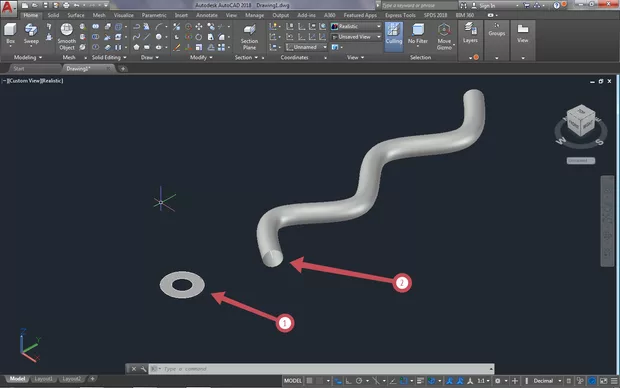Select the Line draw tool
The width and height of the screenshot is (620, 388).
pyautogui.click(x=147, y=37)
